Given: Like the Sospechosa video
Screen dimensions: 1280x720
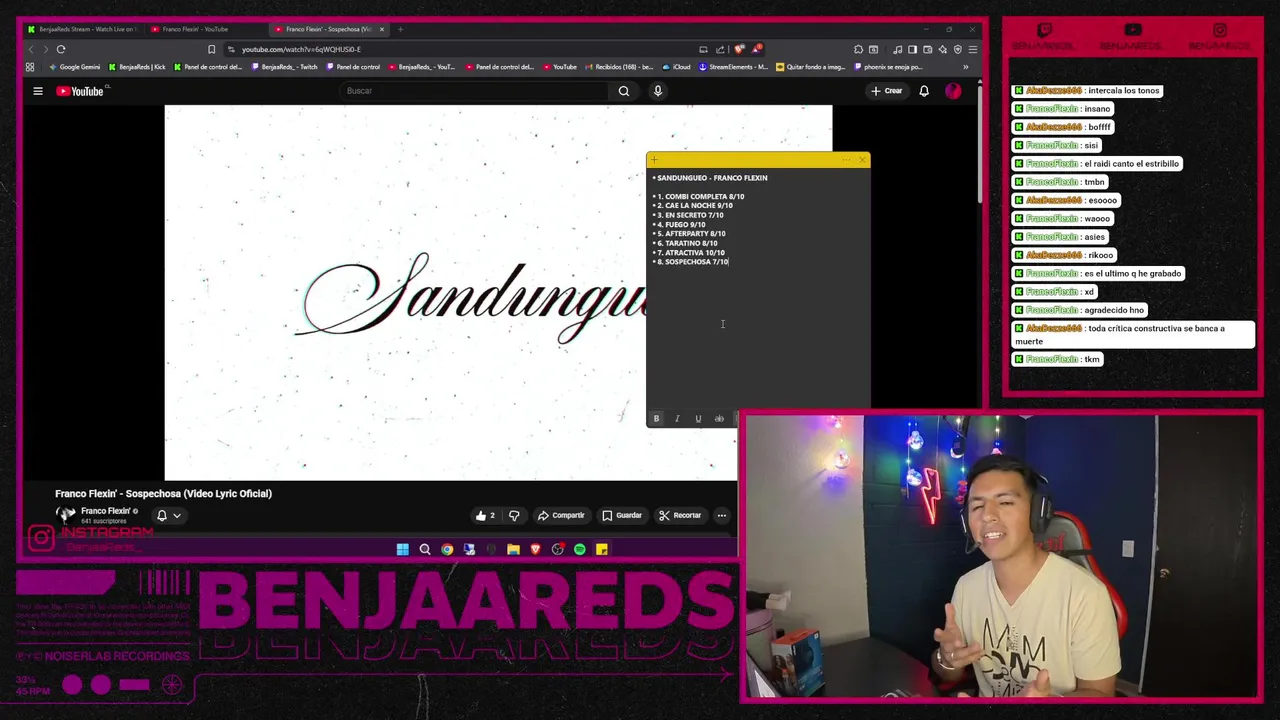Looking at the screenshot, I should (485, 515).
